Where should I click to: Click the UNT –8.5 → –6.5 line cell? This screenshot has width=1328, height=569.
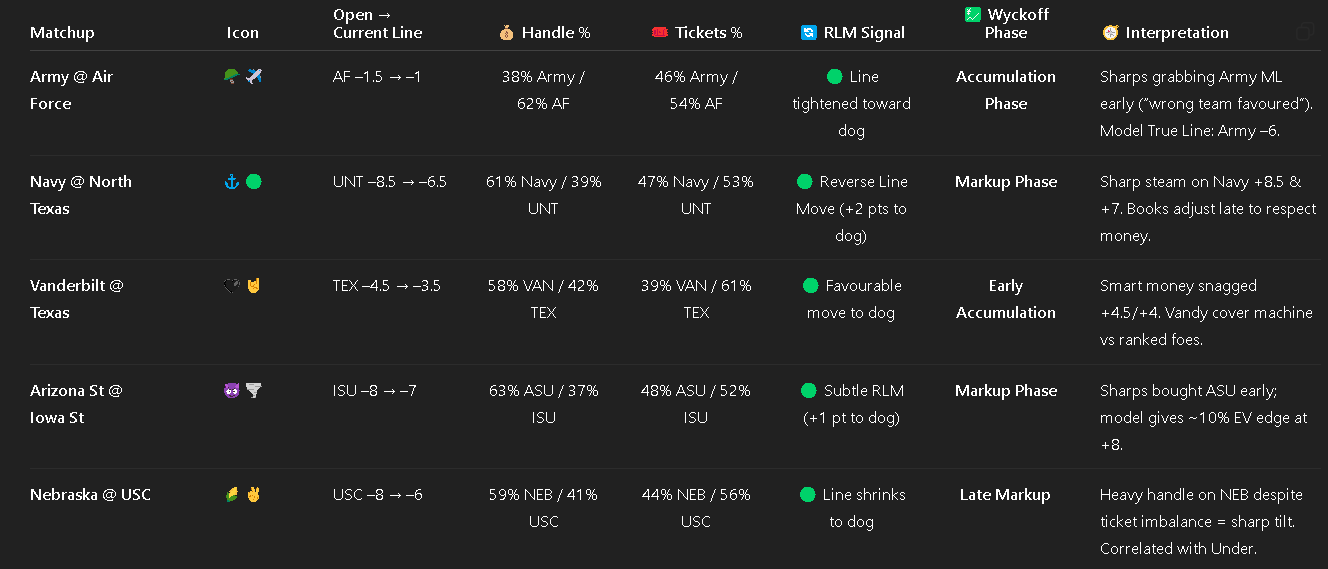click(x=390, y=182)
